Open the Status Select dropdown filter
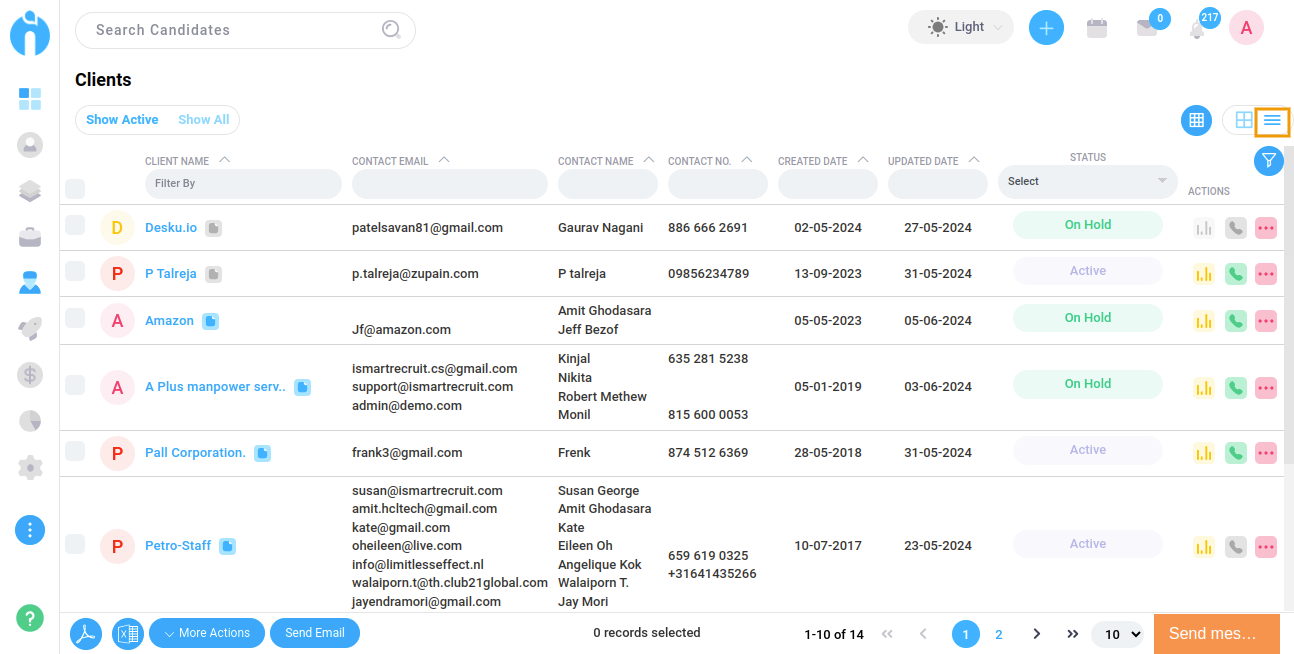The height and width of the screenshot is (654, 1294). point(1088,181)
